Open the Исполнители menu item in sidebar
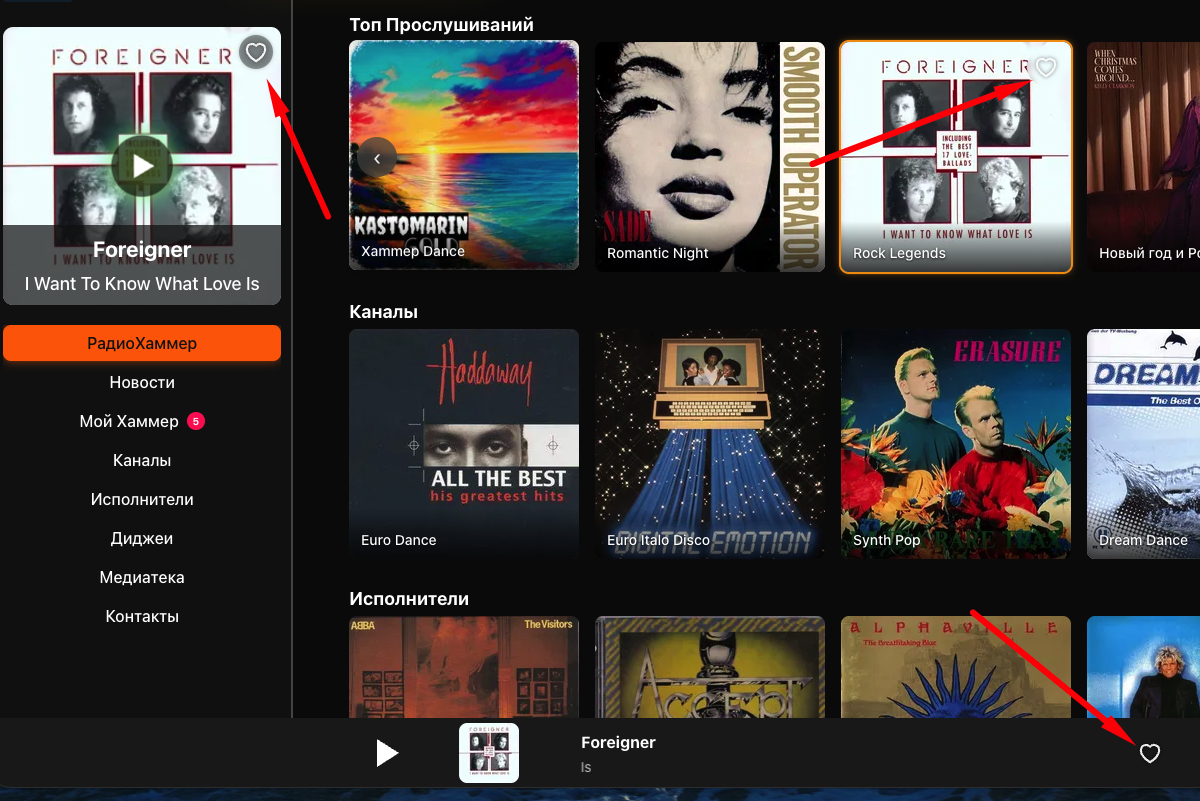 coord(142,499)
